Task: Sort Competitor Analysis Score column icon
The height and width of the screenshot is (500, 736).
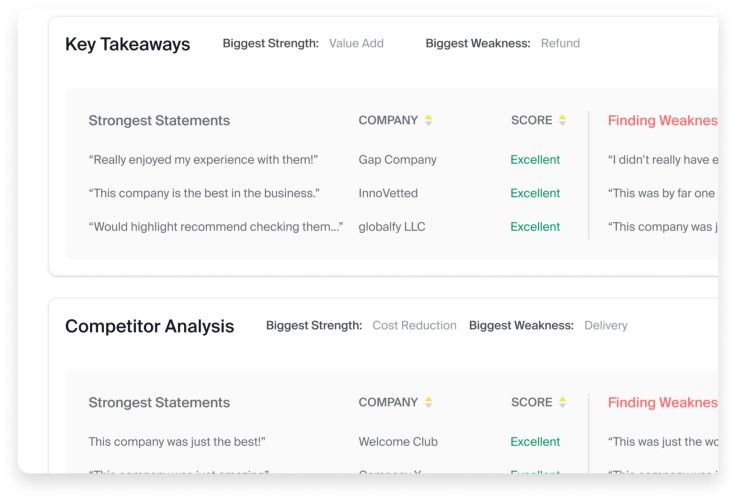Action: [562, 403]
